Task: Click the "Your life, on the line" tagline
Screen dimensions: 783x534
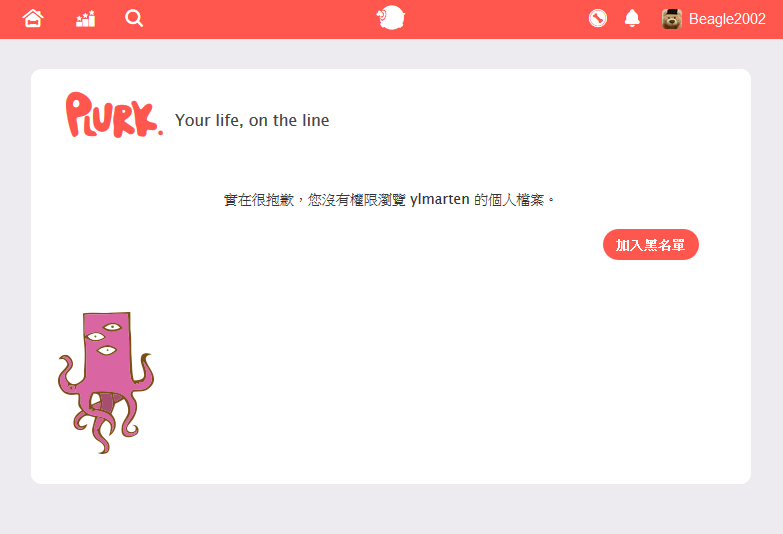Action: coord(252,120)
